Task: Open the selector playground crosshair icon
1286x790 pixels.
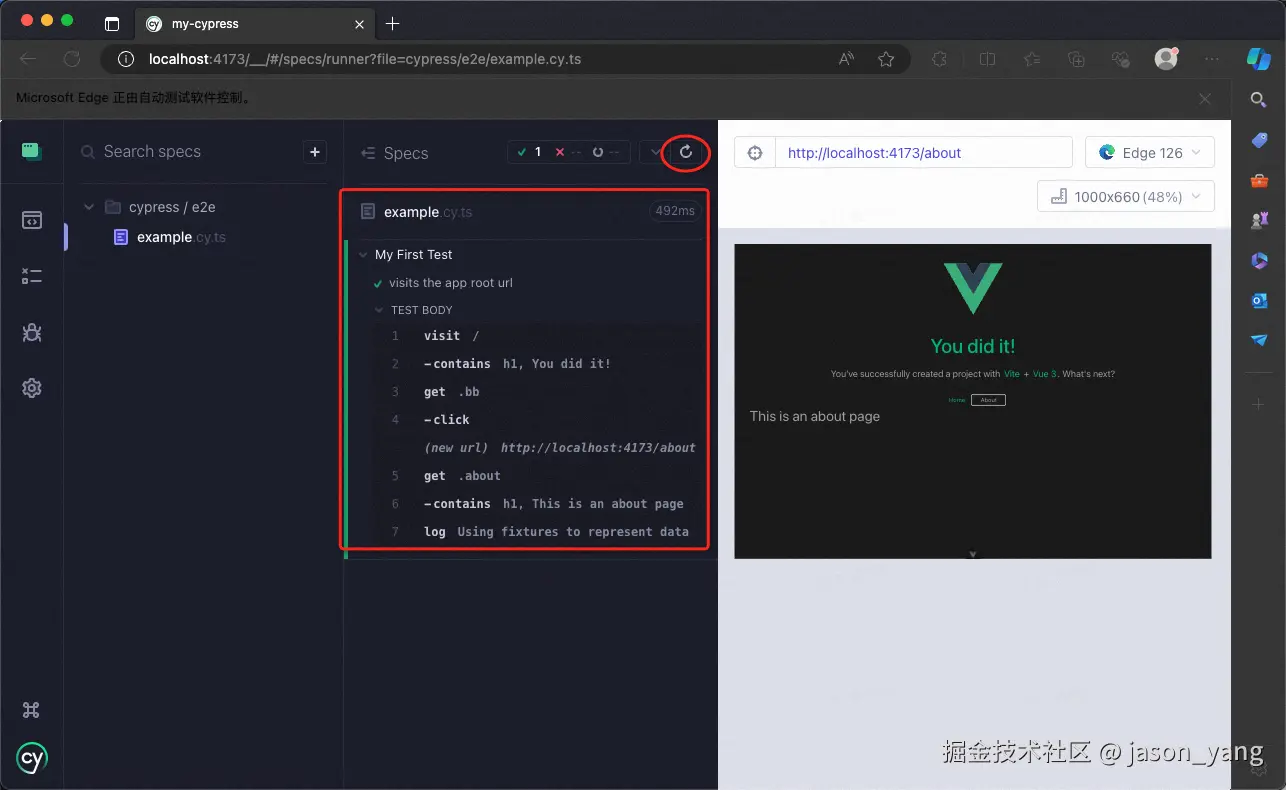Action: coord(755,153)
